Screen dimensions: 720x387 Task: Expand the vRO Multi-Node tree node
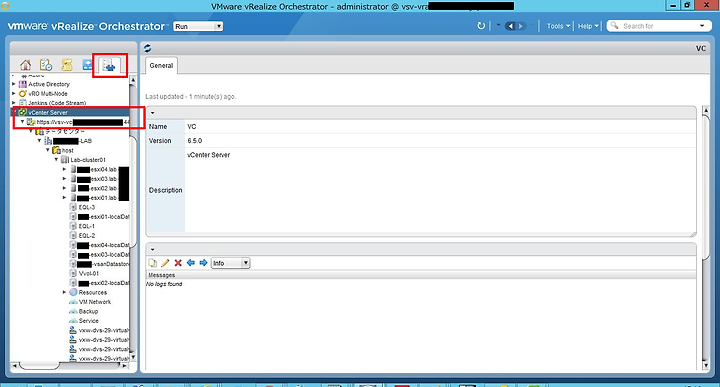coord(14,94)
